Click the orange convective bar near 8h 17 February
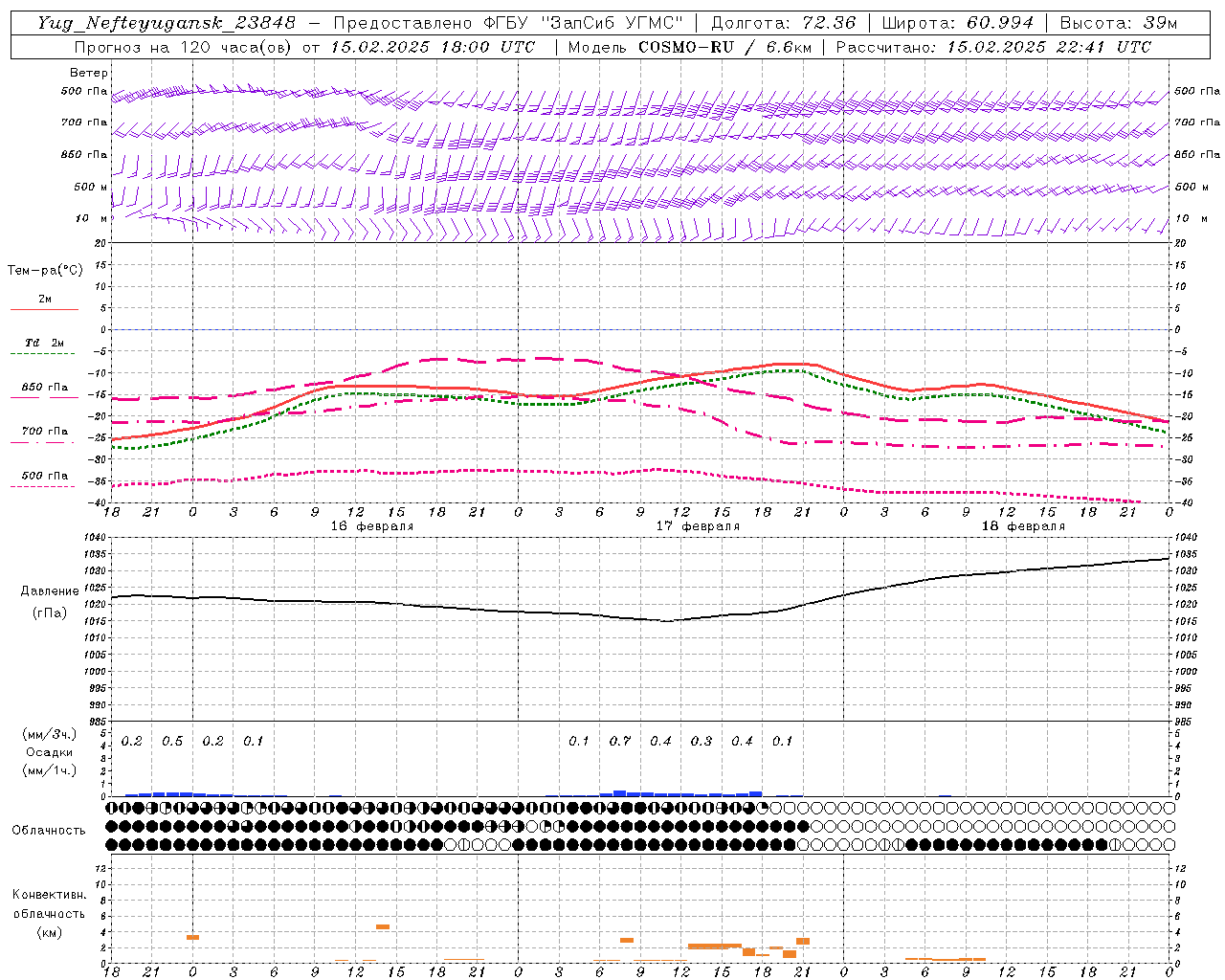1225x980 pixels. [627, 941]
